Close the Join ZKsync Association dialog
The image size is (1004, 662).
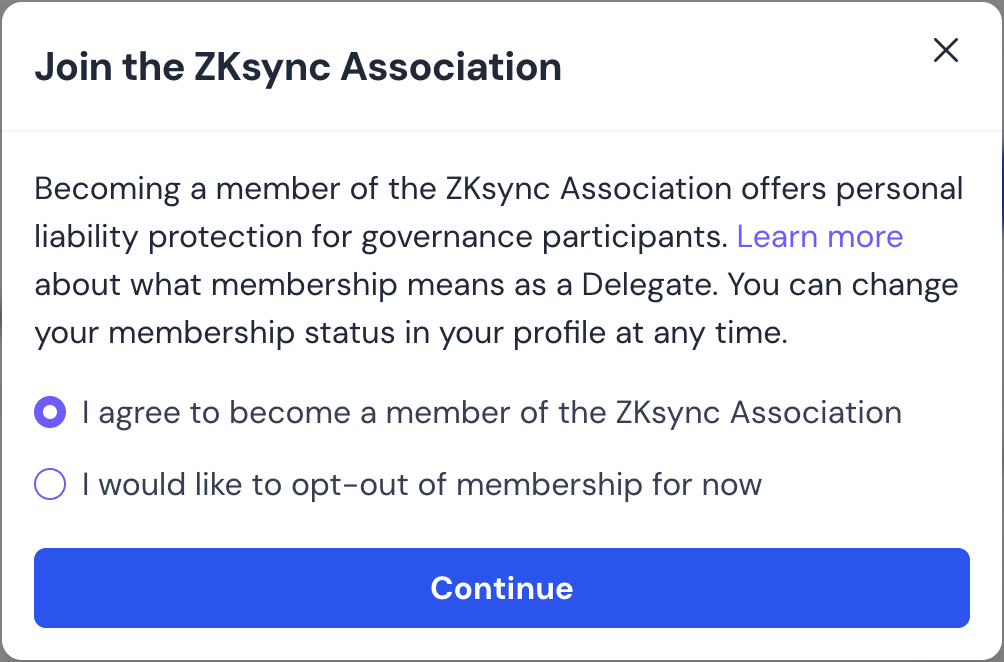[x=946, y=50]
